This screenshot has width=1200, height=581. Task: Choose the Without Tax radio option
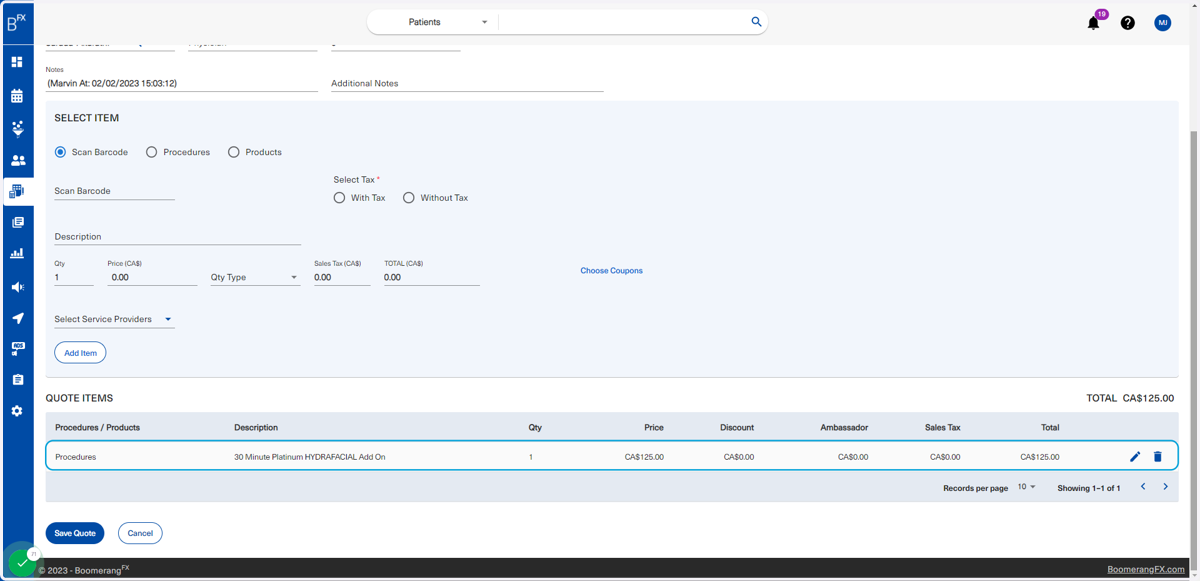[409, 198]
